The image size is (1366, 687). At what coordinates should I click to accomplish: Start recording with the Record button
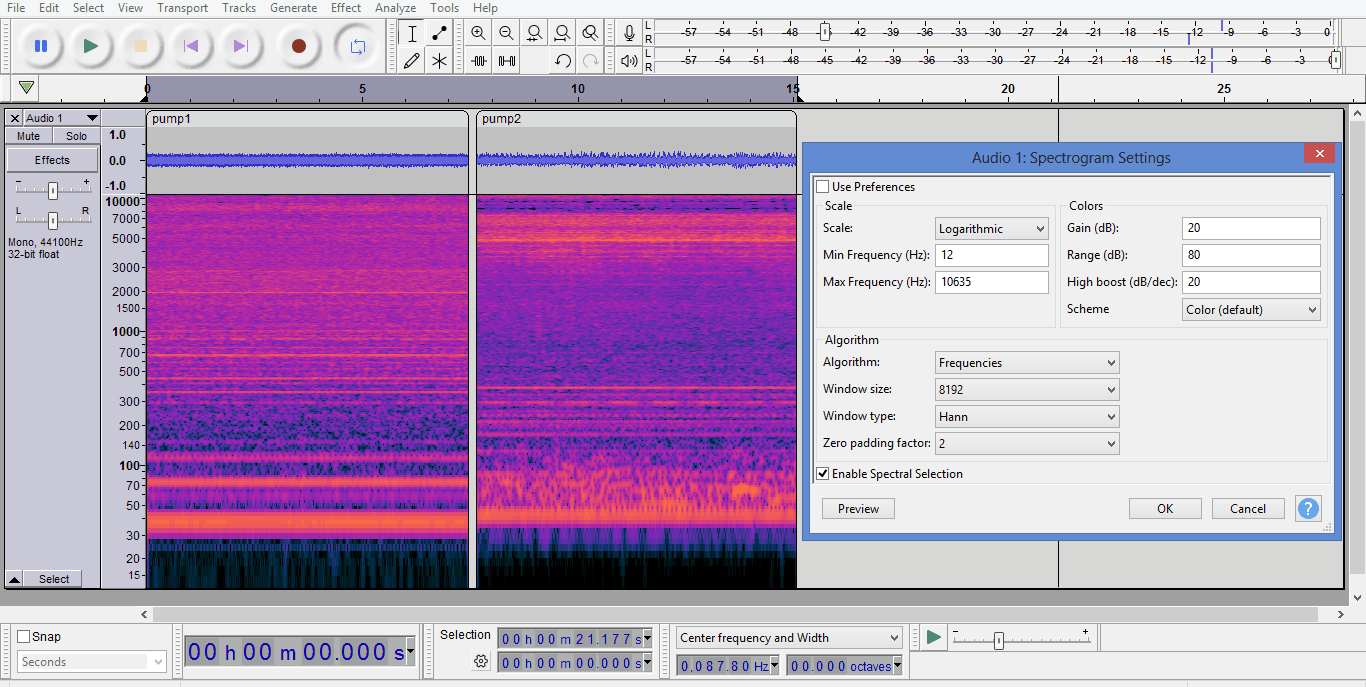[299, 46]
